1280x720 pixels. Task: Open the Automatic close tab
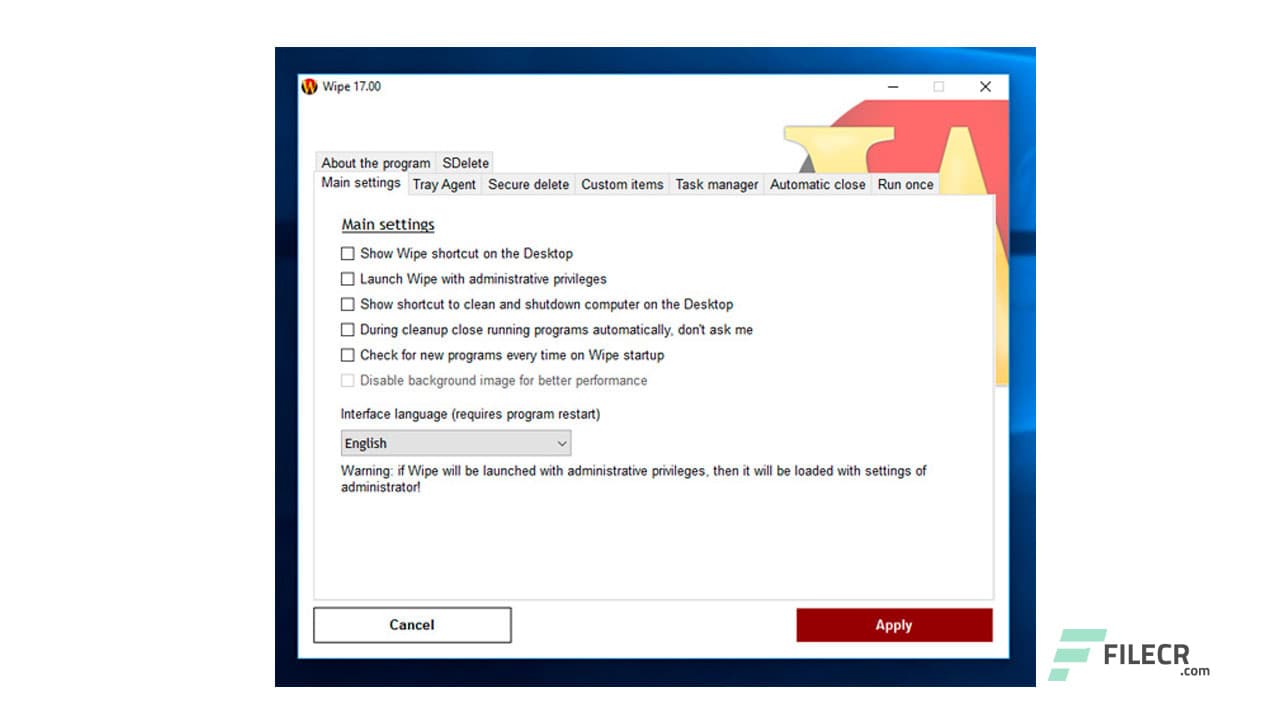click(817, 184)
